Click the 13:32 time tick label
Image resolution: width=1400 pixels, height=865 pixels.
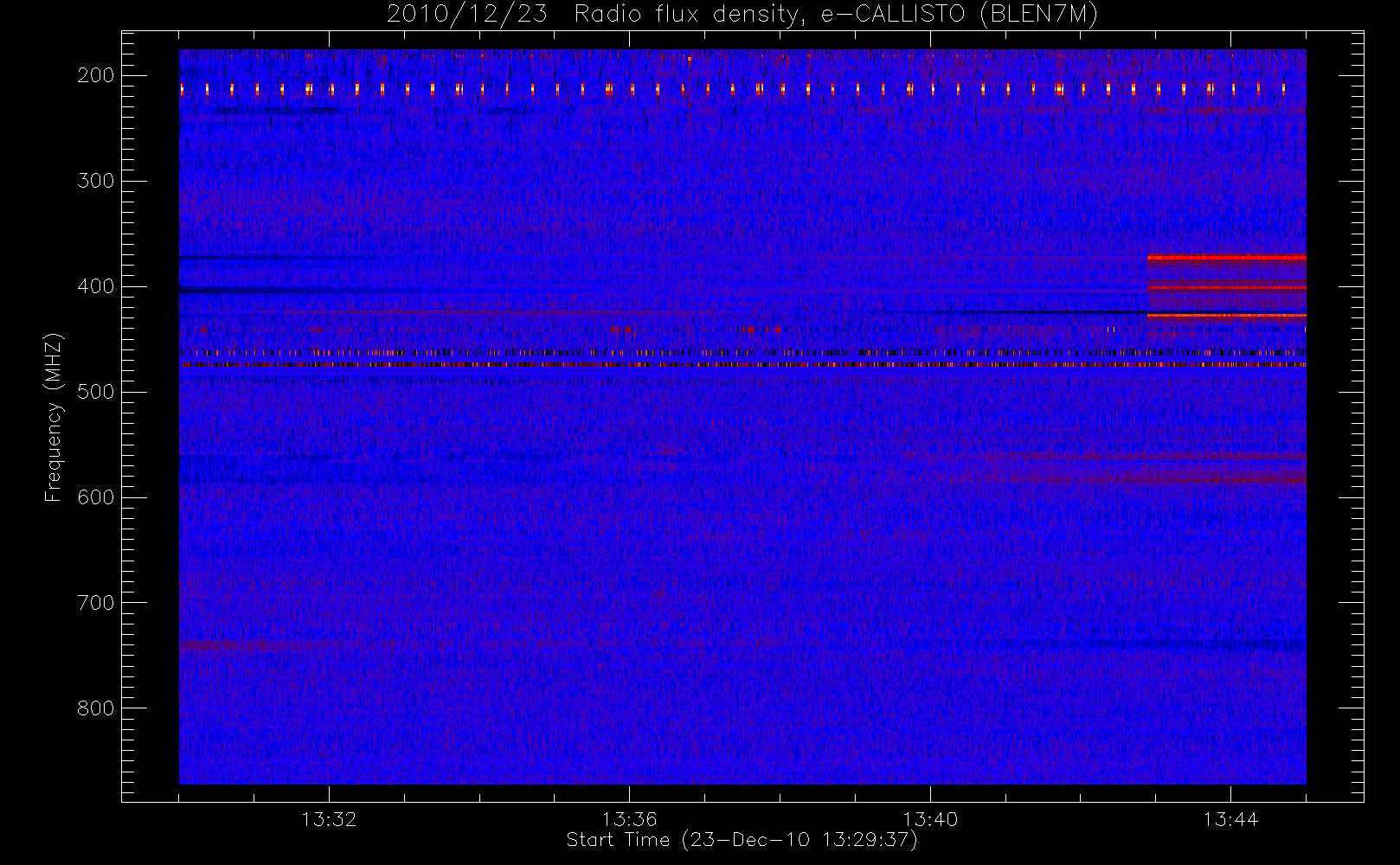[x=329, y=819]
